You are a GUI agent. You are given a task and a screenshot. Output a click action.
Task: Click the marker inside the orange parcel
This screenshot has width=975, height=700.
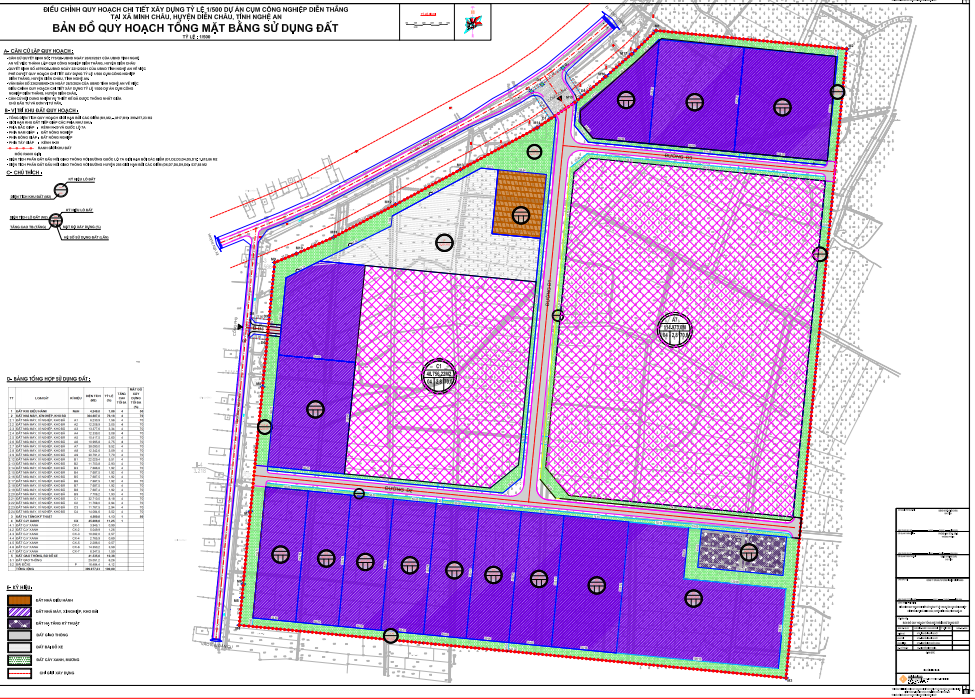[520, 214]
